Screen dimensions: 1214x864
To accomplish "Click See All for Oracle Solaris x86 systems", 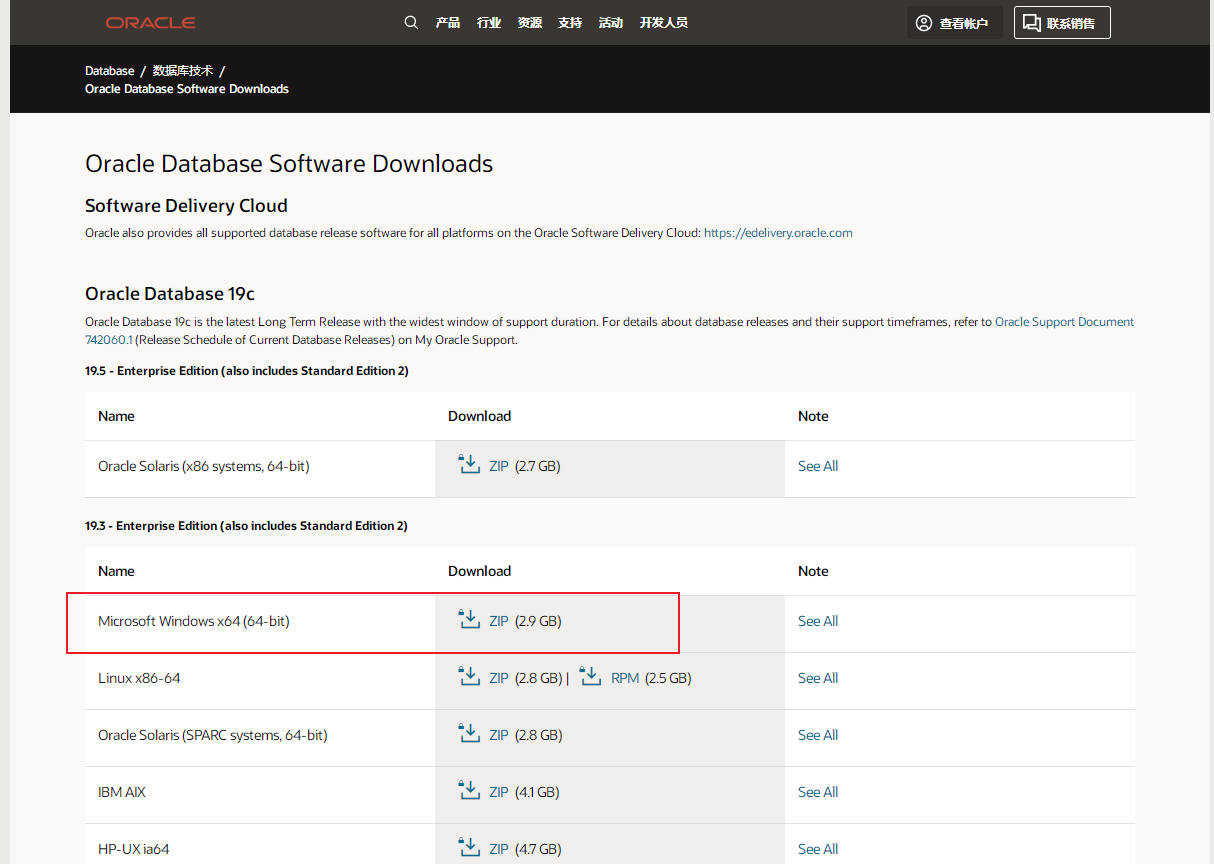I will pyautogui.click(x=818, y=466).
